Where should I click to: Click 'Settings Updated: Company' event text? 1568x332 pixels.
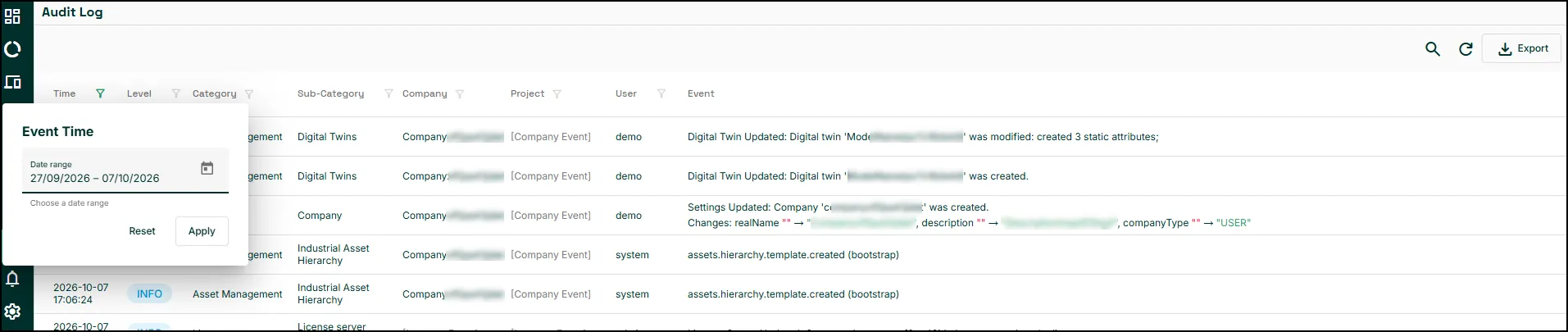[752, 207]
